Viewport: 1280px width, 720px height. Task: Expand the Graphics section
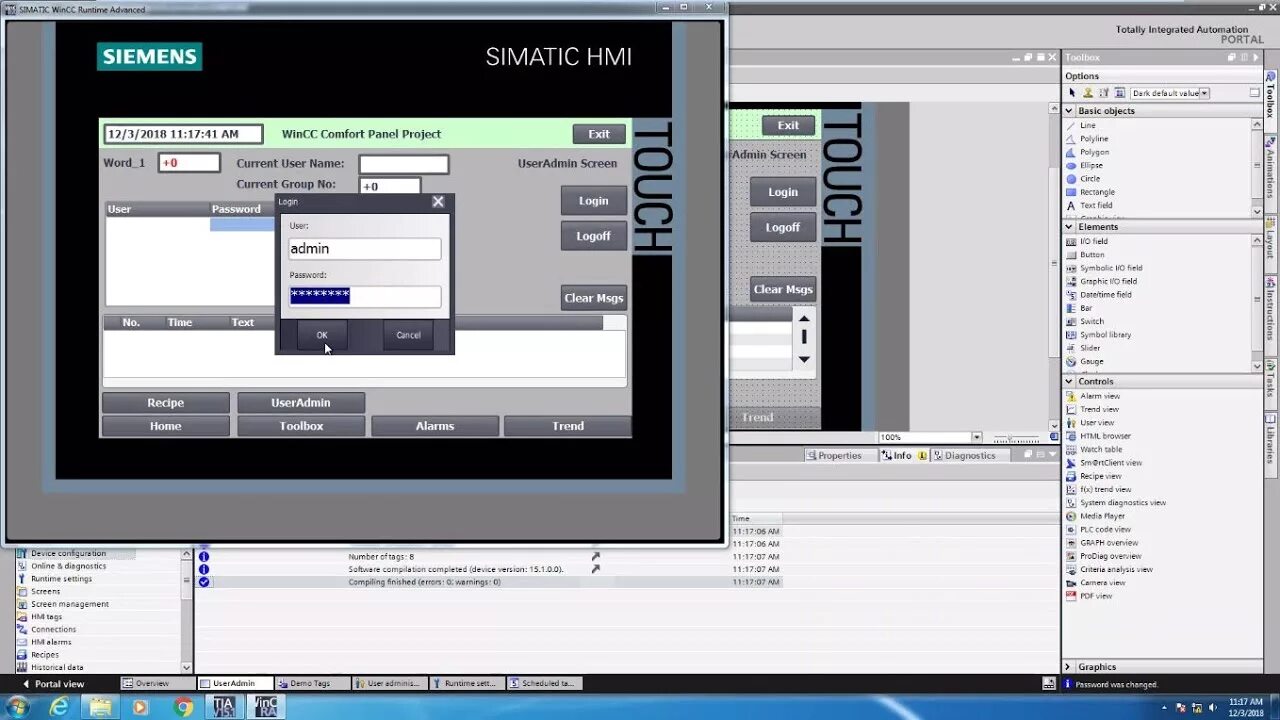click(1068, 667)
